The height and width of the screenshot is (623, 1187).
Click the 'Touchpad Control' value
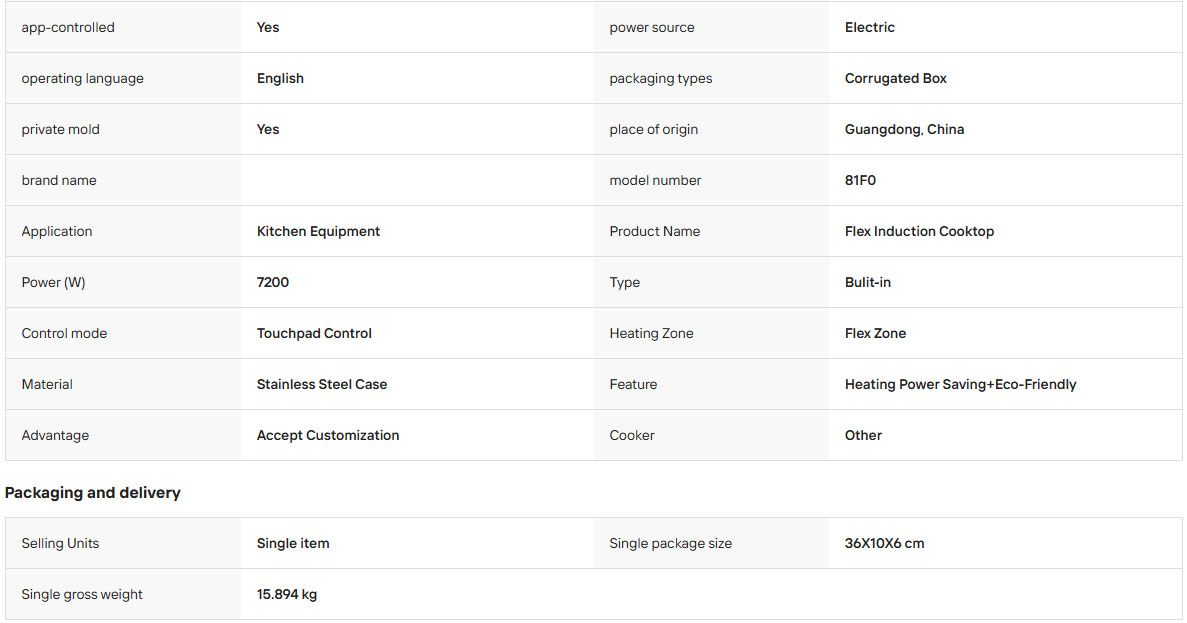pos(314,333)
